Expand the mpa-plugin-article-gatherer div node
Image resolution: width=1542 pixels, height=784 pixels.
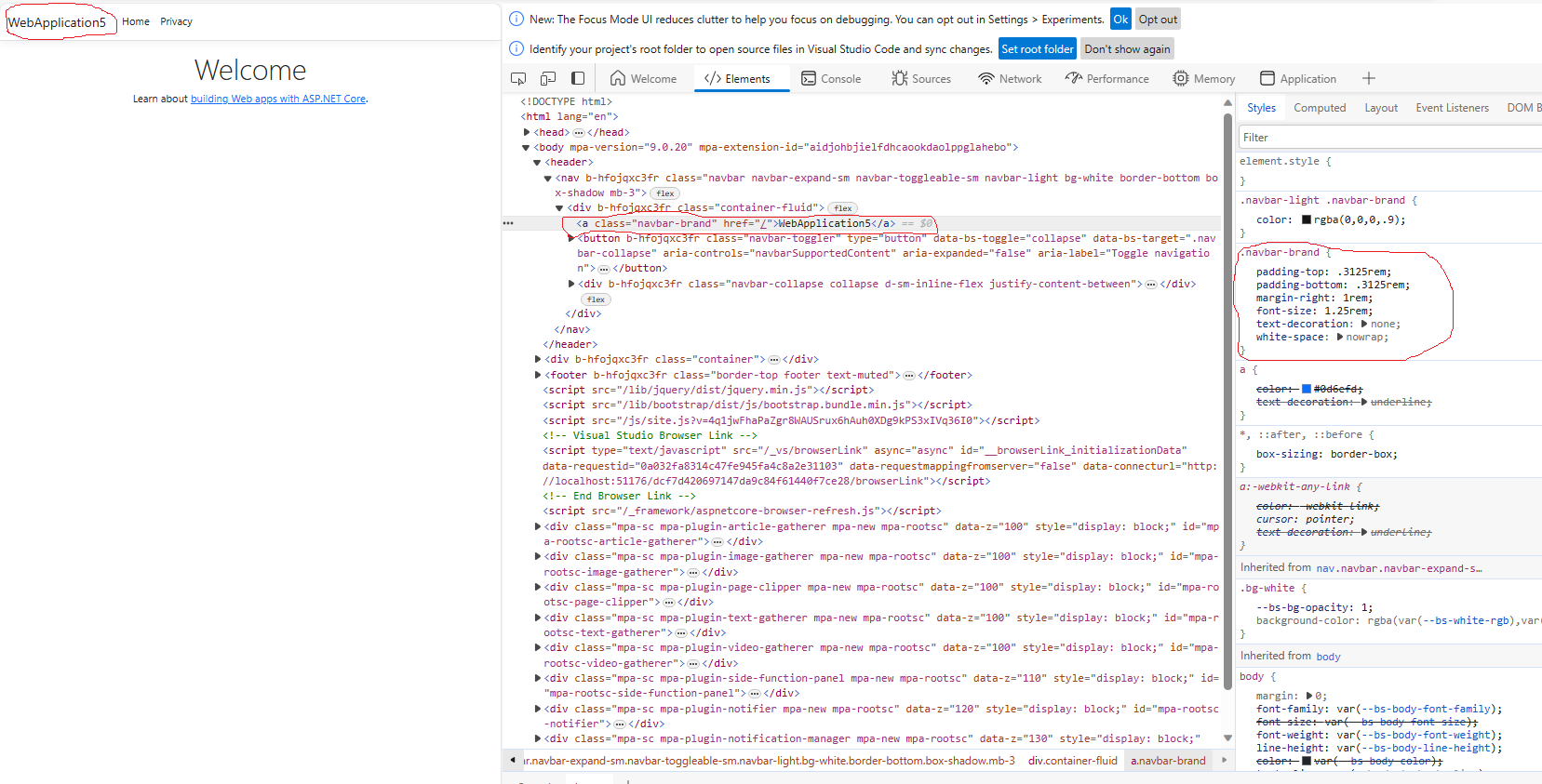[538, 526]
